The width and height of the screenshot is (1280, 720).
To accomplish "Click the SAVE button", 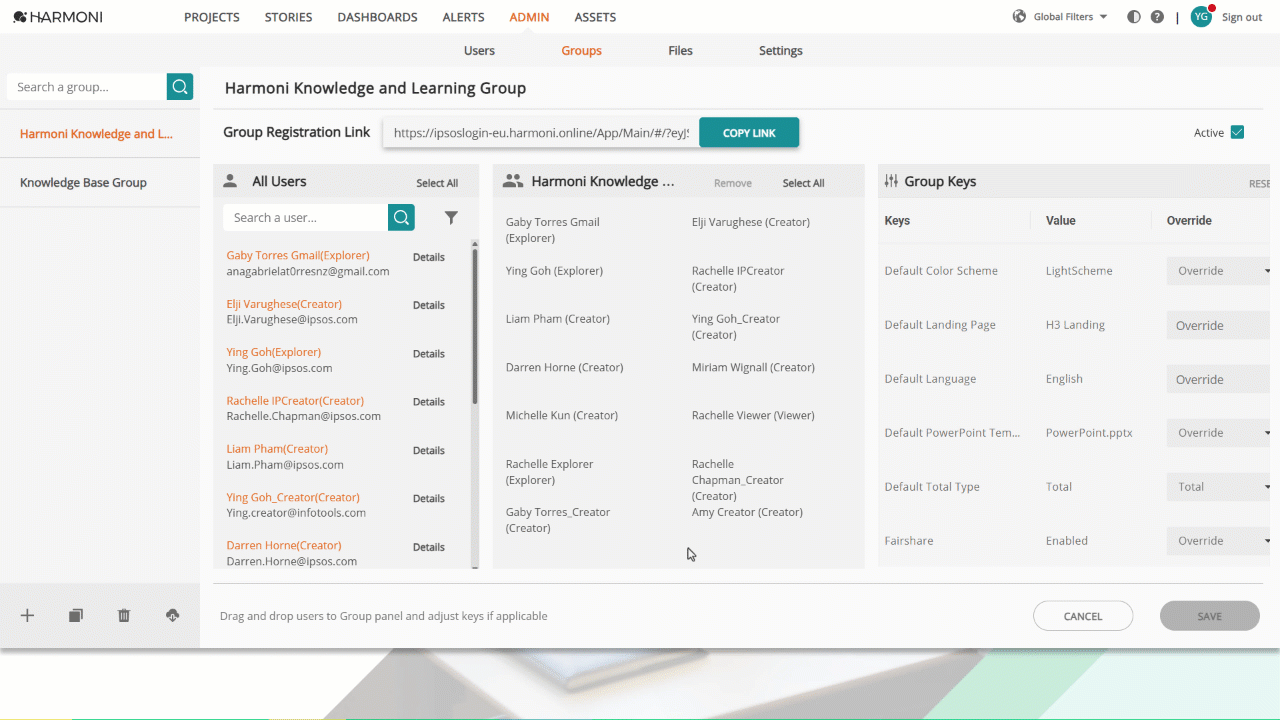I will [x=1210, y=616].
